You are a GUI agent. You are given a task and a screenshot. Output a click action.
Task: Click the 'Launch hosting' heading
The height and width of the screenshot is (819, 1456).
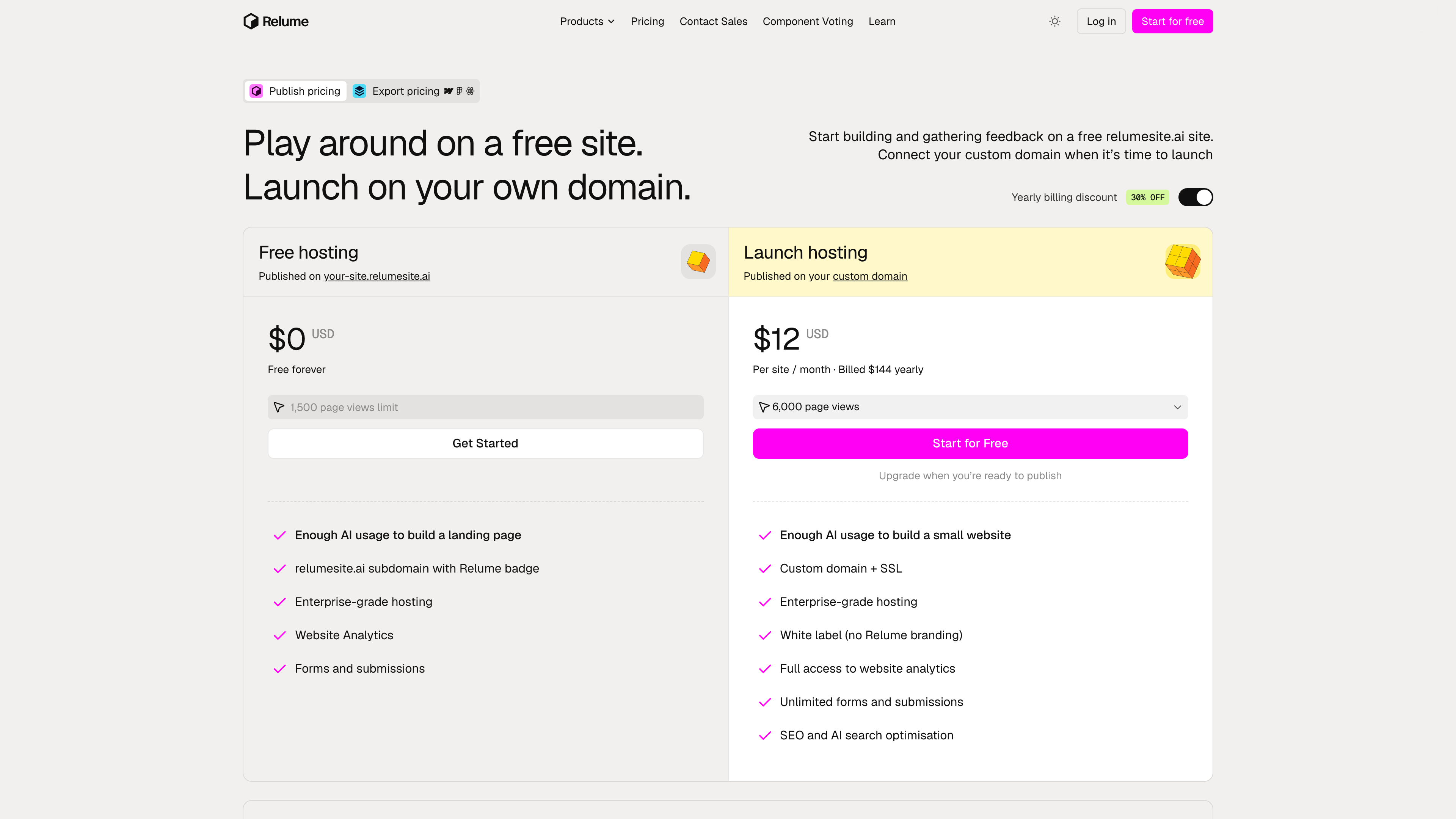coord(805,253)
